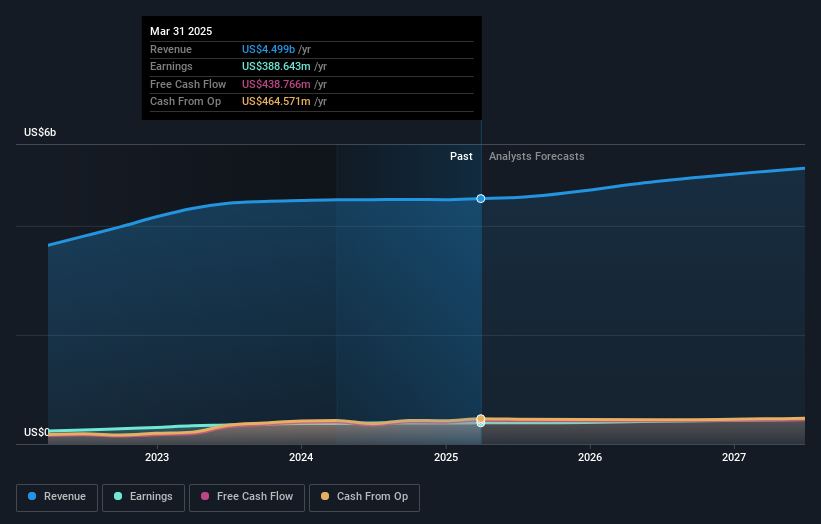Toggle the Revenue legend button
The image size is (821, 524).
(57, 497)
